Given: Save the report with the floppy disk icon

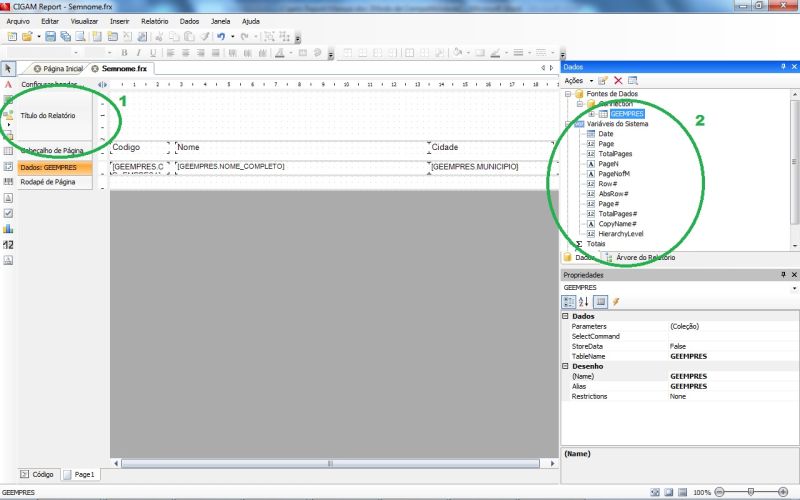Looking at the screenshot, I should click(x=50, y=36).
